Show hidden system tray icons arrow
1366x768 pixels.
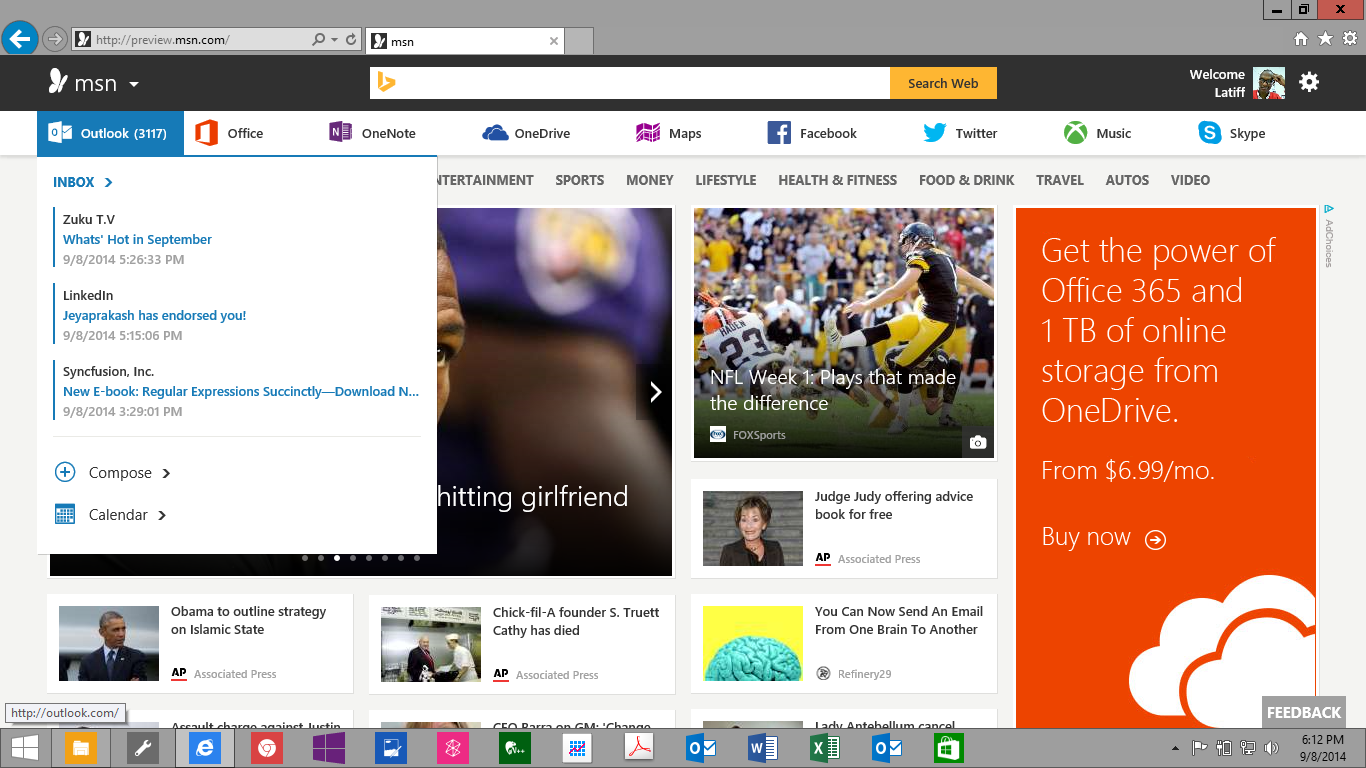1175,748
